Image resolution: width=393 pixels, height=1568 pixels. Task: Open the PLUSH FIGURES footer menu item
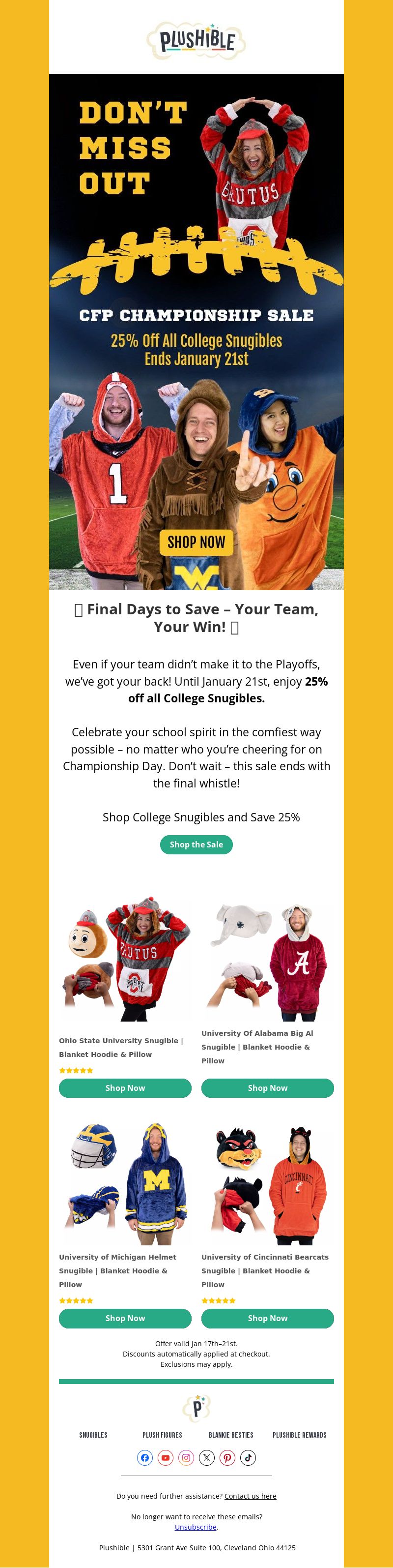pos(163,1435)
